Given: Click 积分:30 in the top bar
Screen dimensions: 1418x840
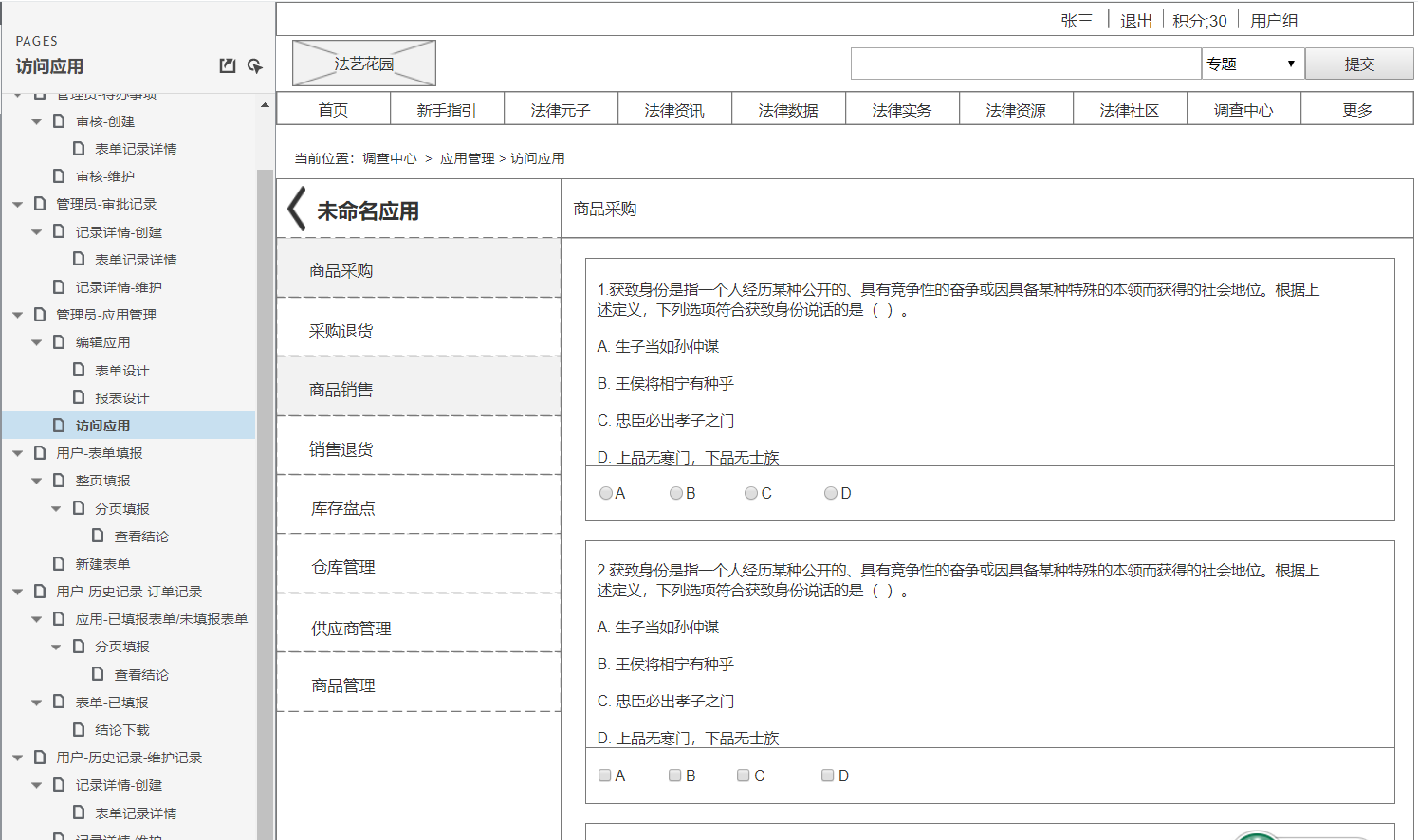Looking at the screenshot, I should (1199, 21).
